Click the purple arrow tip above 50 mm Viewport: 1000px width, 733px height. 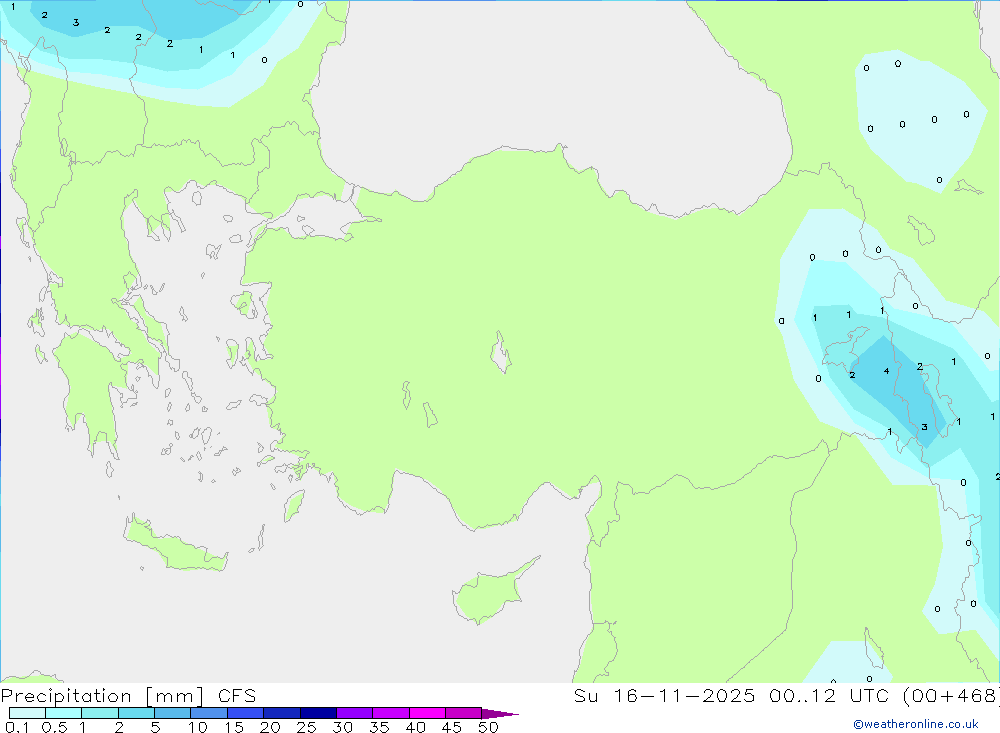click(500, 714)
